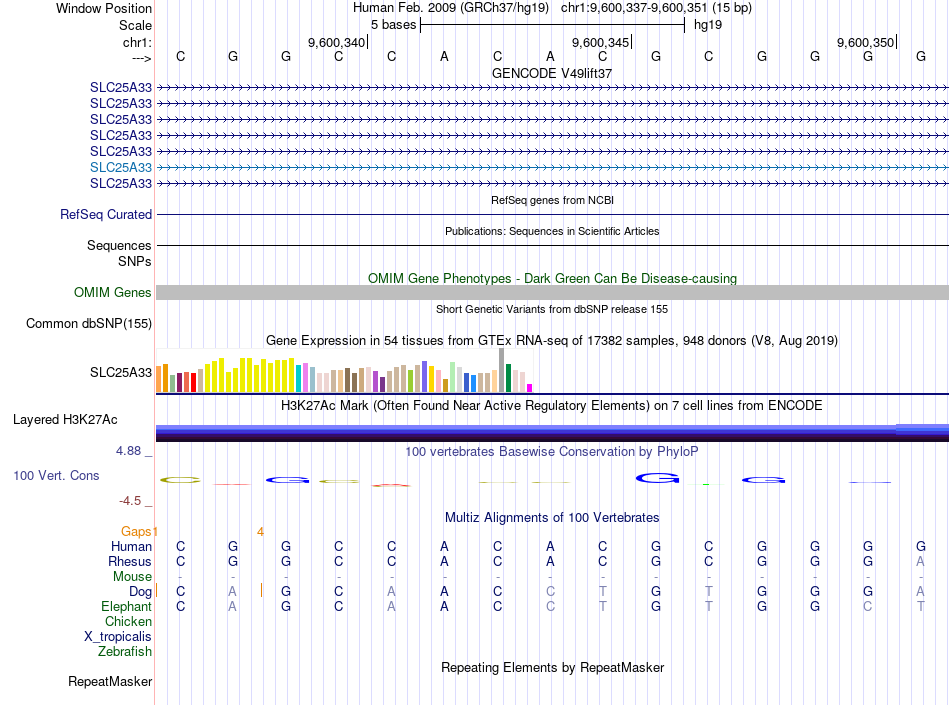The width and height of the screenshot is (950, 705).
Task: Click the magenta GTEx expression bar
Action: (x=530, y=388)
